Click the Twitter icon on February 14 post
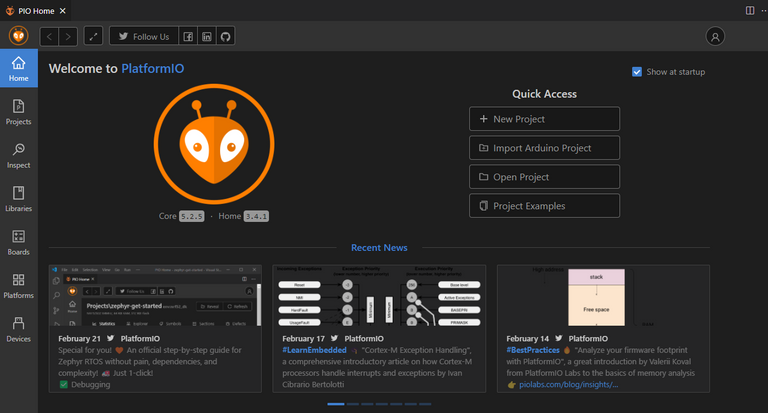Viewport: 768px width, 413px height. click(x=559, y=339)
